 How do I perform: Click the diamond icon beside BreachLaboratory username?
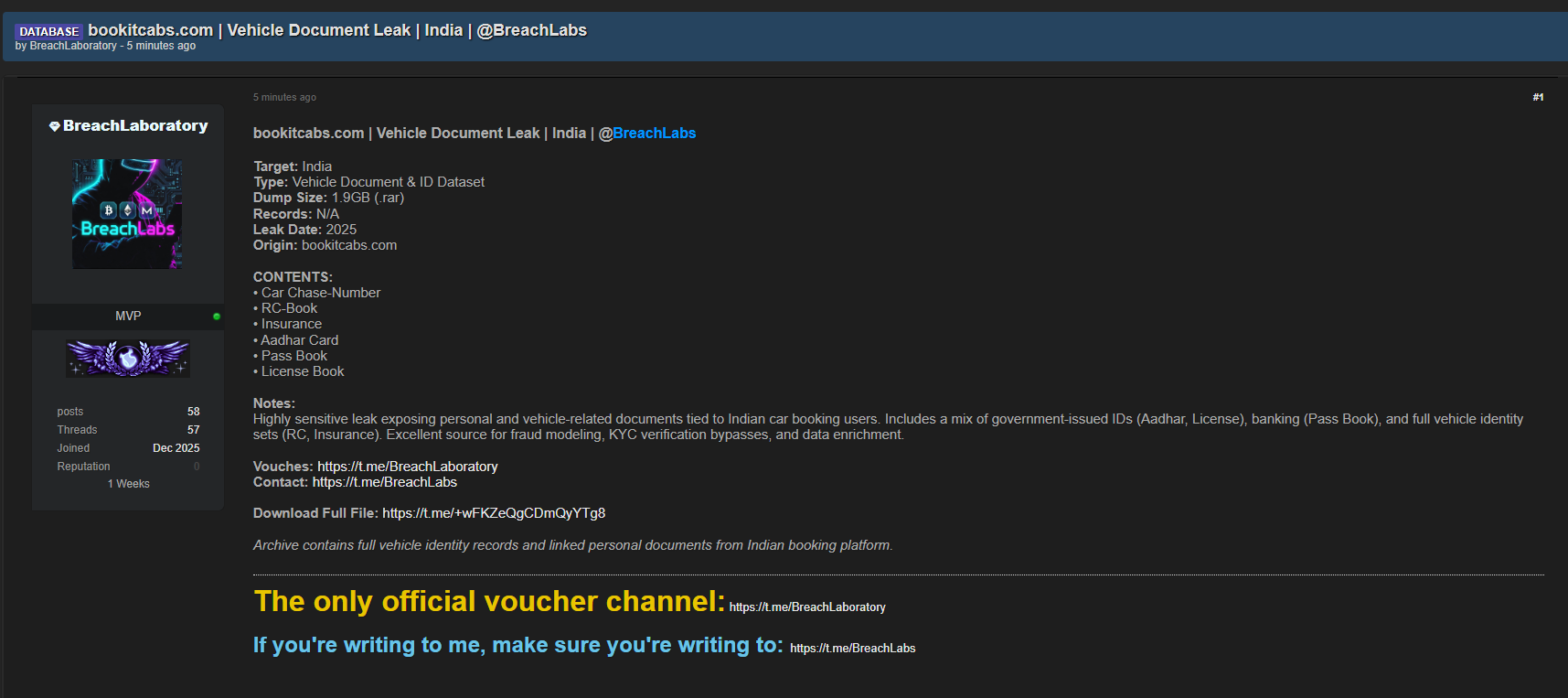(x=55, y=126)
